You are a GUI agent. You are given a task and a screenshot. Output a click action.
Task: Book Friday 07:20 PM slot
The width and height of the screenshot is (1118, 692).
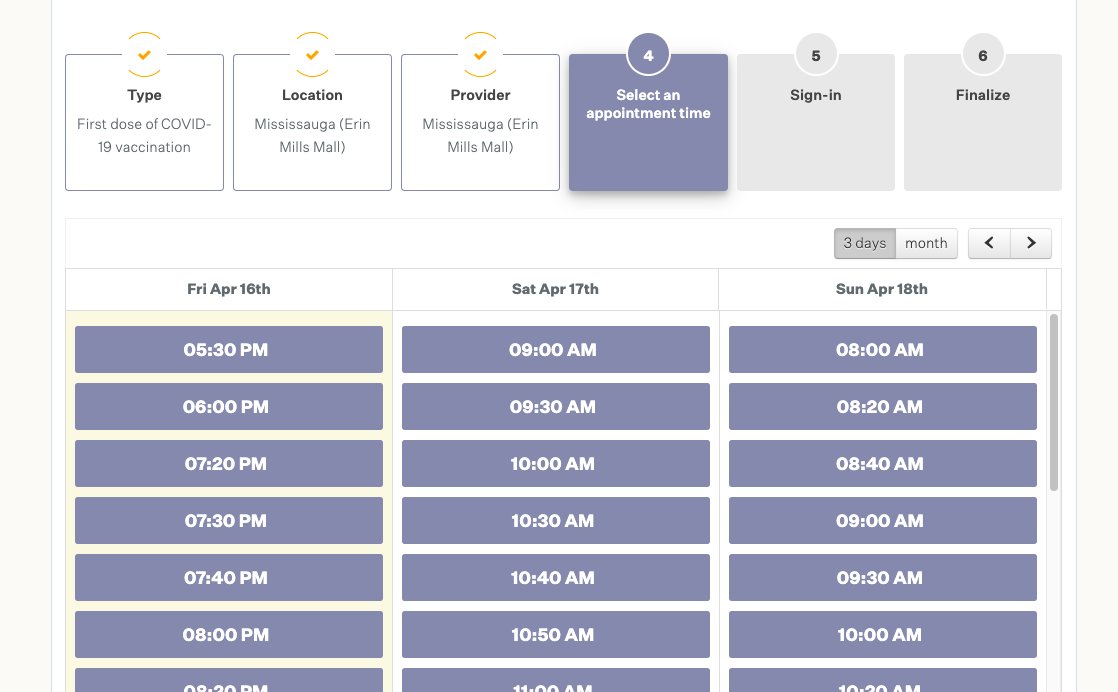[x=229, y=463]
